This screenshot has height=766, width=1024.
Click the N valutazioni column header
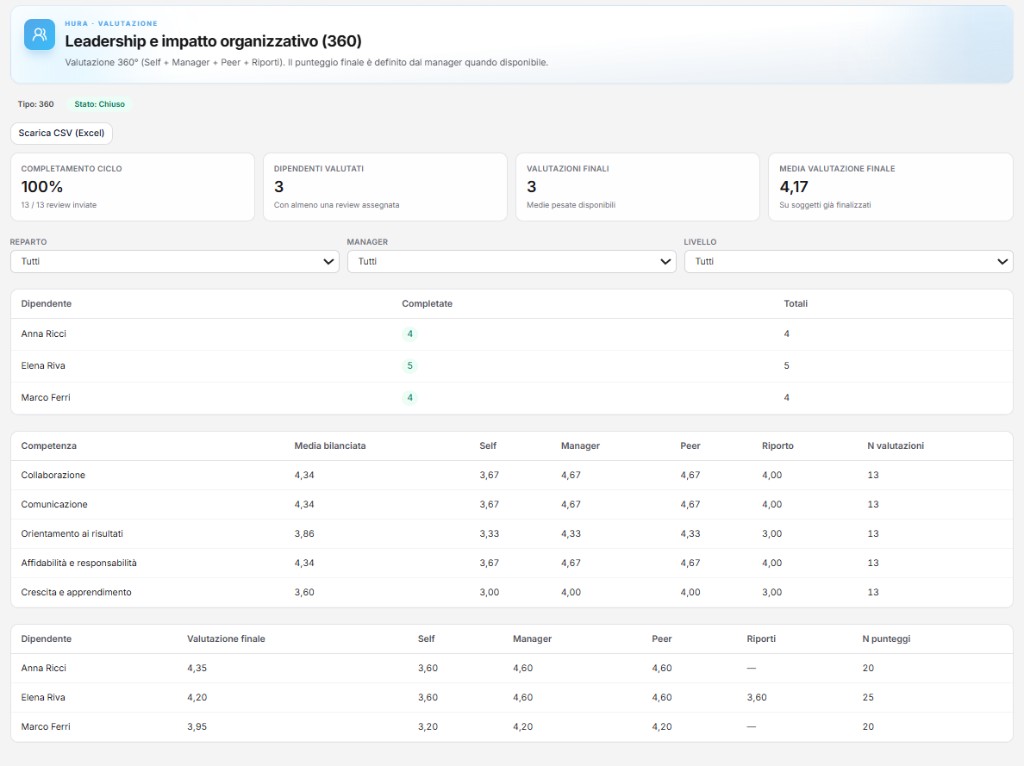(x=896, y=446)
